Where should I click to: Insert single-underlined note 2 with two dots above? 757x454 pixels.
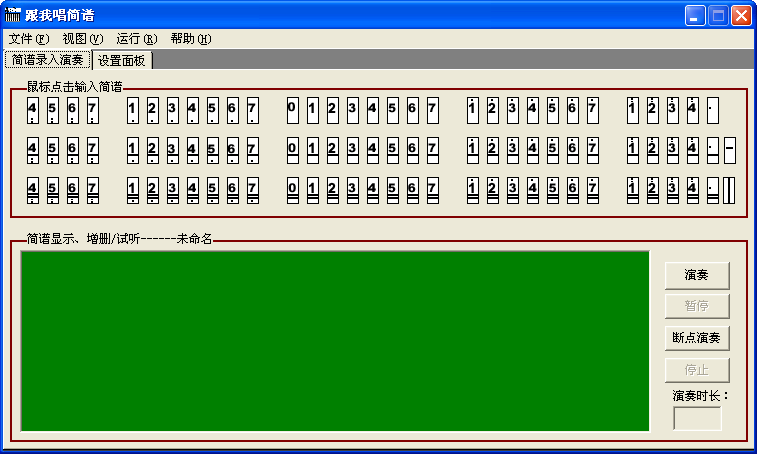(x=652, y=151)
